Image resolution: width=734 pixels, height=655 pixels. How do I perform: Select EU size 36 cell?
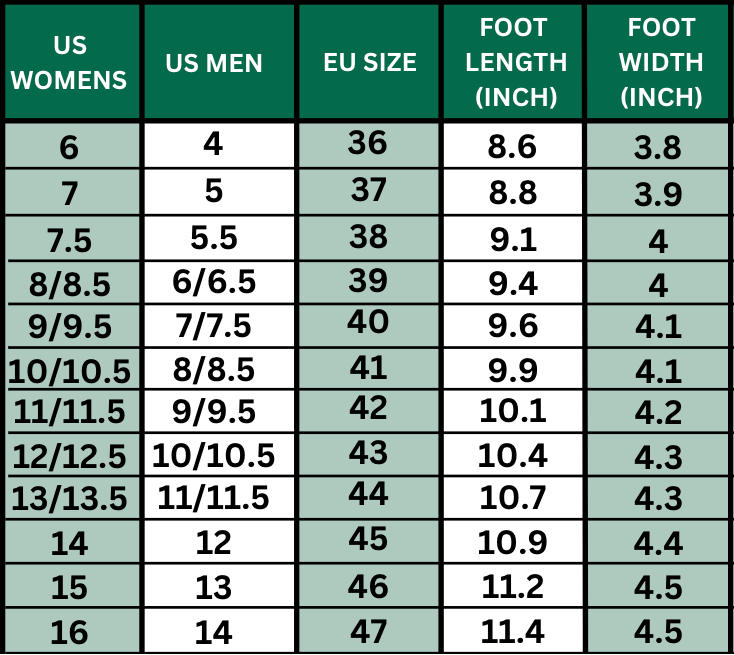pyautogui.click(x=368, y=144)
